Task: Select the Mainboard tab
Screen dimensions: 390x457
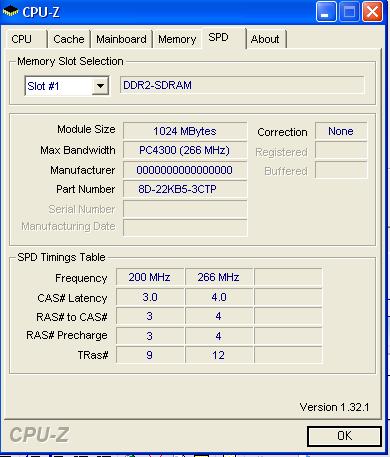Action: click(x=121, y=39)
